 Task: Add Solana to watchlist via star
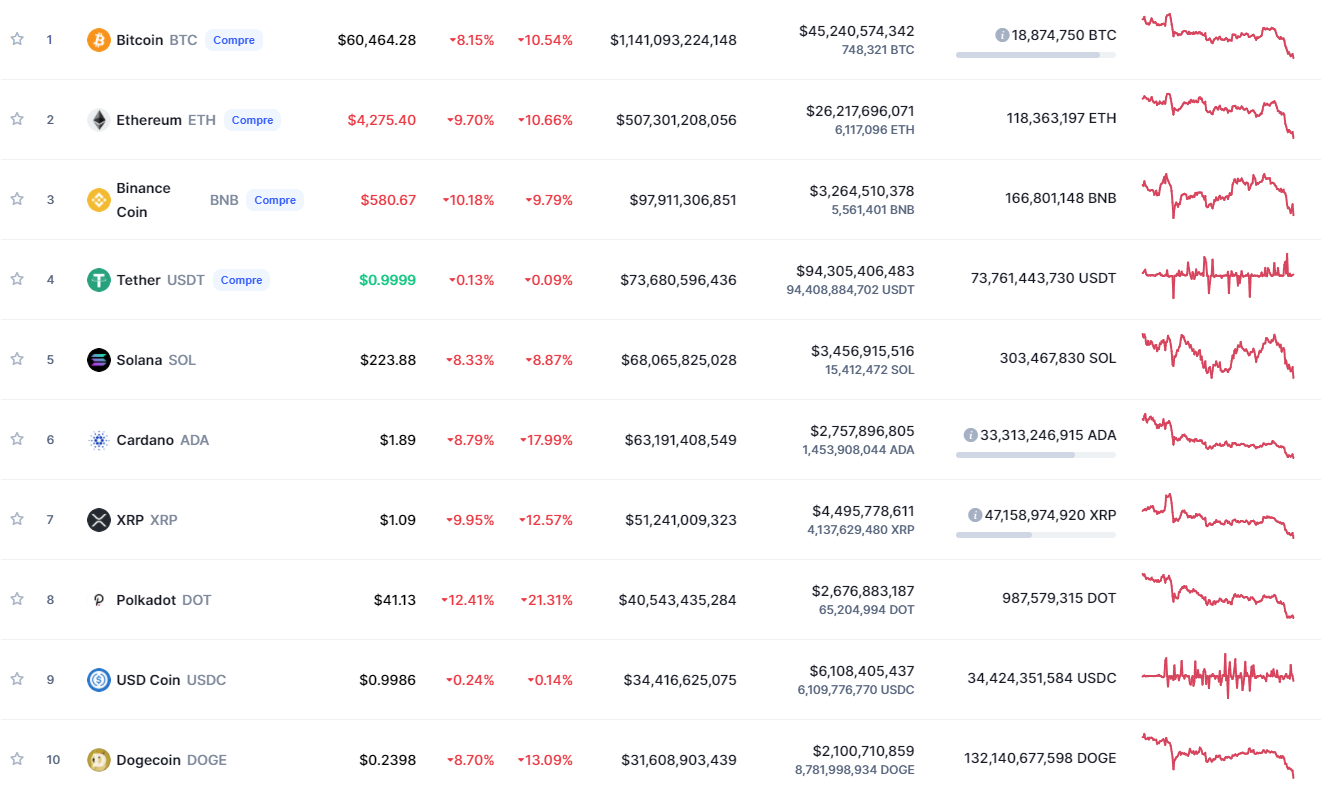(x=17, y=359)
